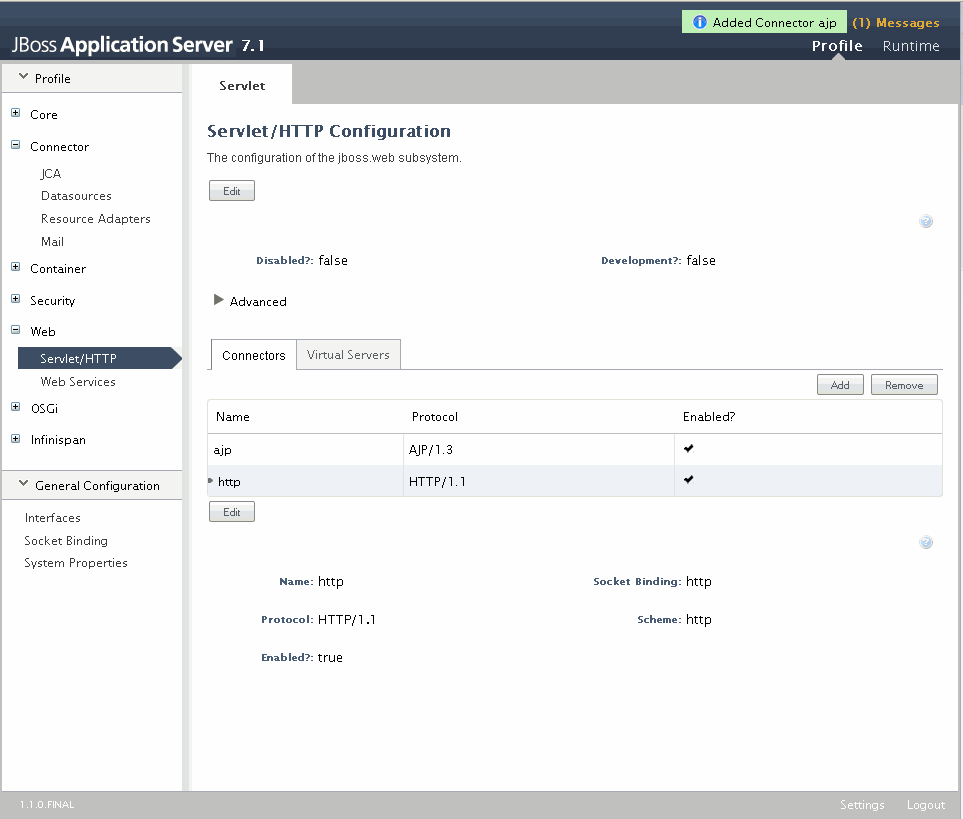The image size is (963, 819).
Task: Click the Socket Binding value http
Action: point(698,581)
